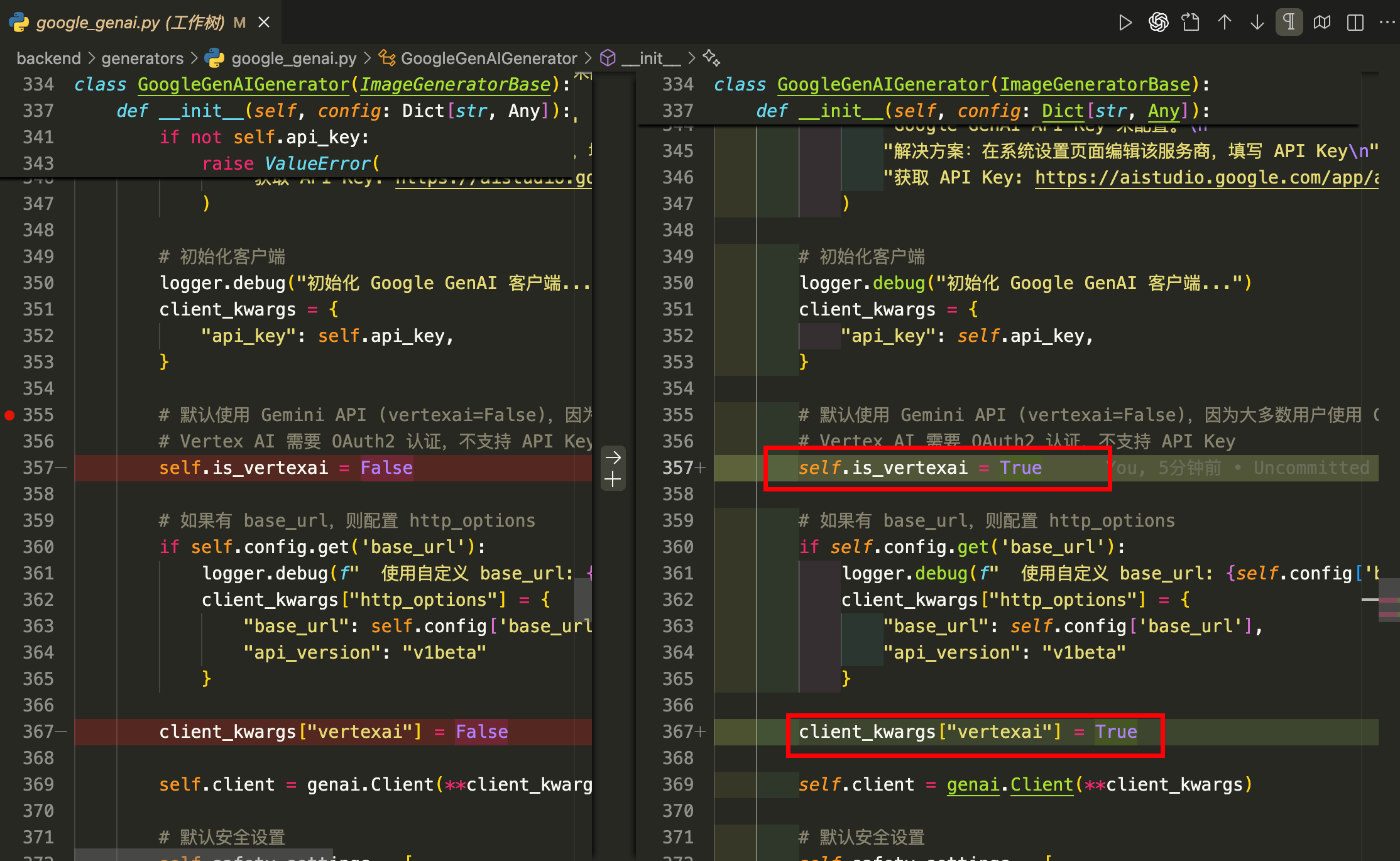Click the open-book icon in the editor toolbar

1322,23
